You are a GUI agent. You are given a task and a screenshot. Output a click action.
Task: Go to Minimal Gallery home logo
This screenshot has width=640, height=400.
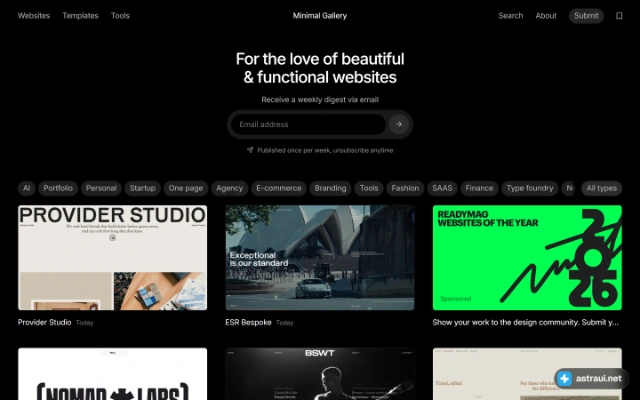(320, 16)
